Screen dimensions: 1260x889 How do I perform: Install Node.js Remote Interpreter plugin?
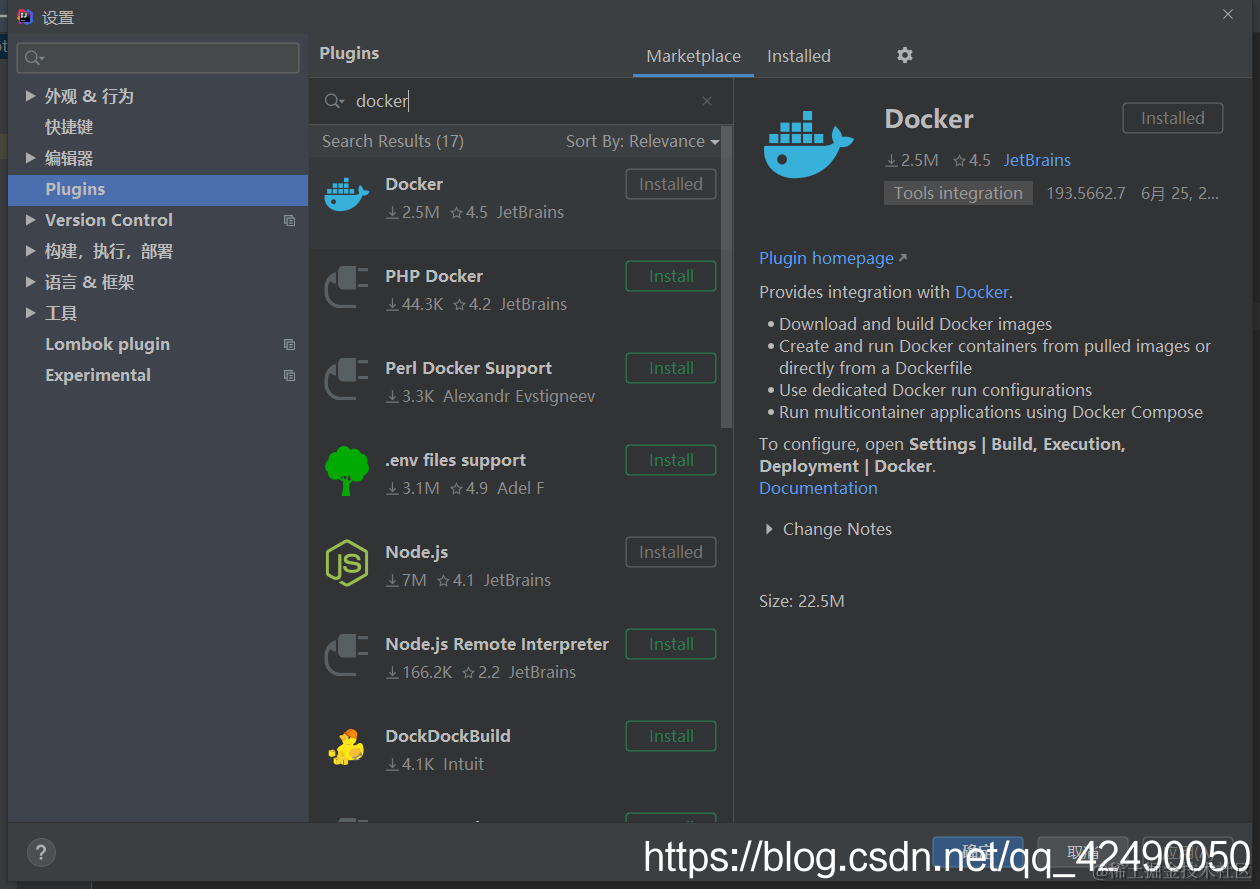point(671,644)
